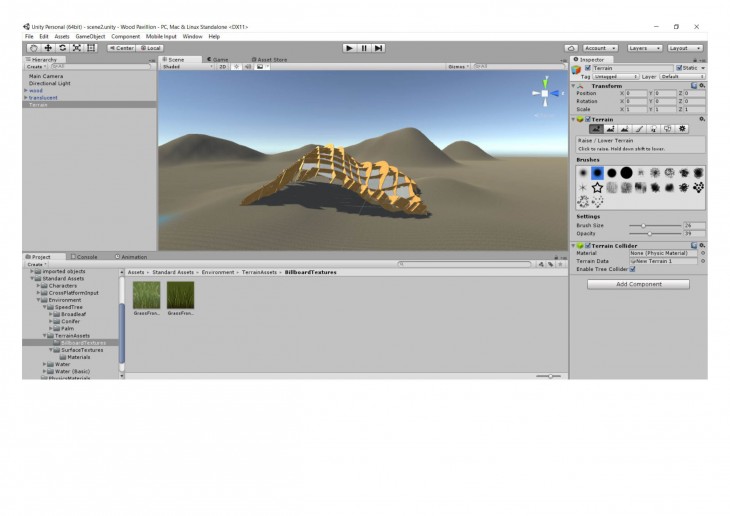Disable the Enable Tree Collider checkbox
Screen dimensions: 730x516
coord(633,268)
